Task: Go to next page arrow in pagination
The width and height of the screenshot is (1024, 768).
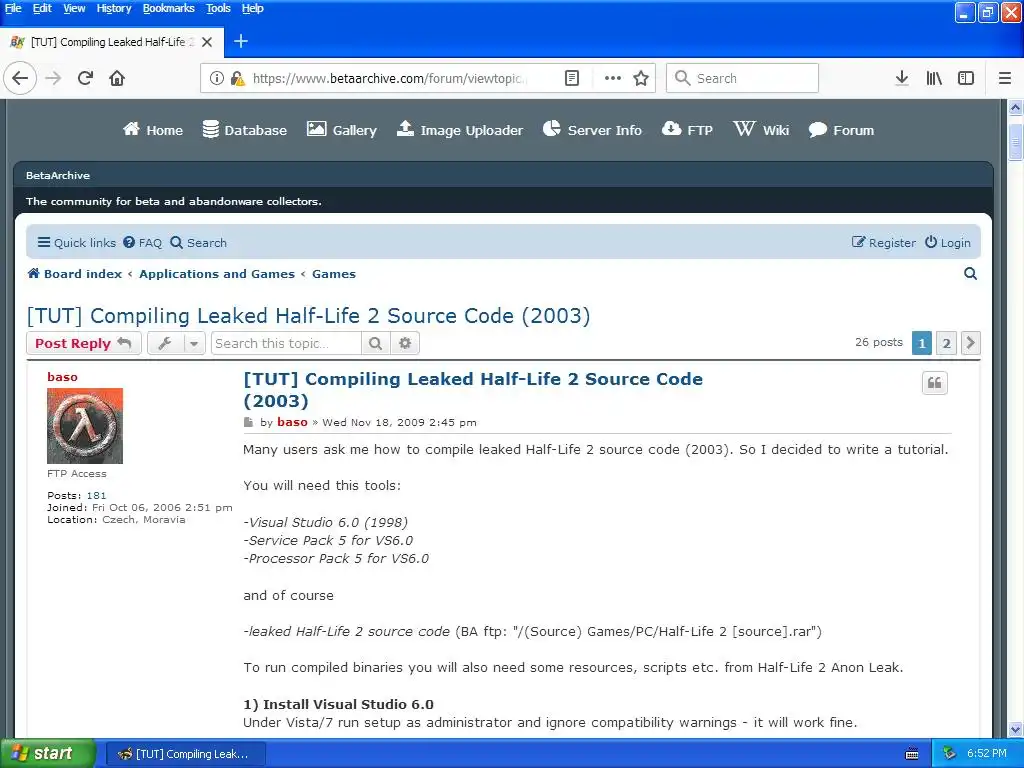Action: click(x=970, y=342)
